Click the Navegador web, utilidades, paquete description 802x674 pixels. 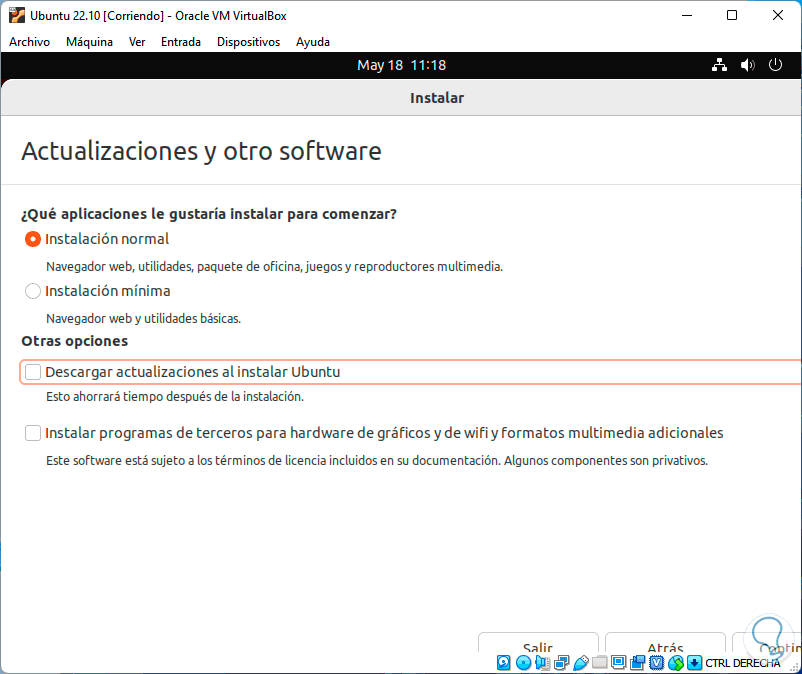coord(274,267)
